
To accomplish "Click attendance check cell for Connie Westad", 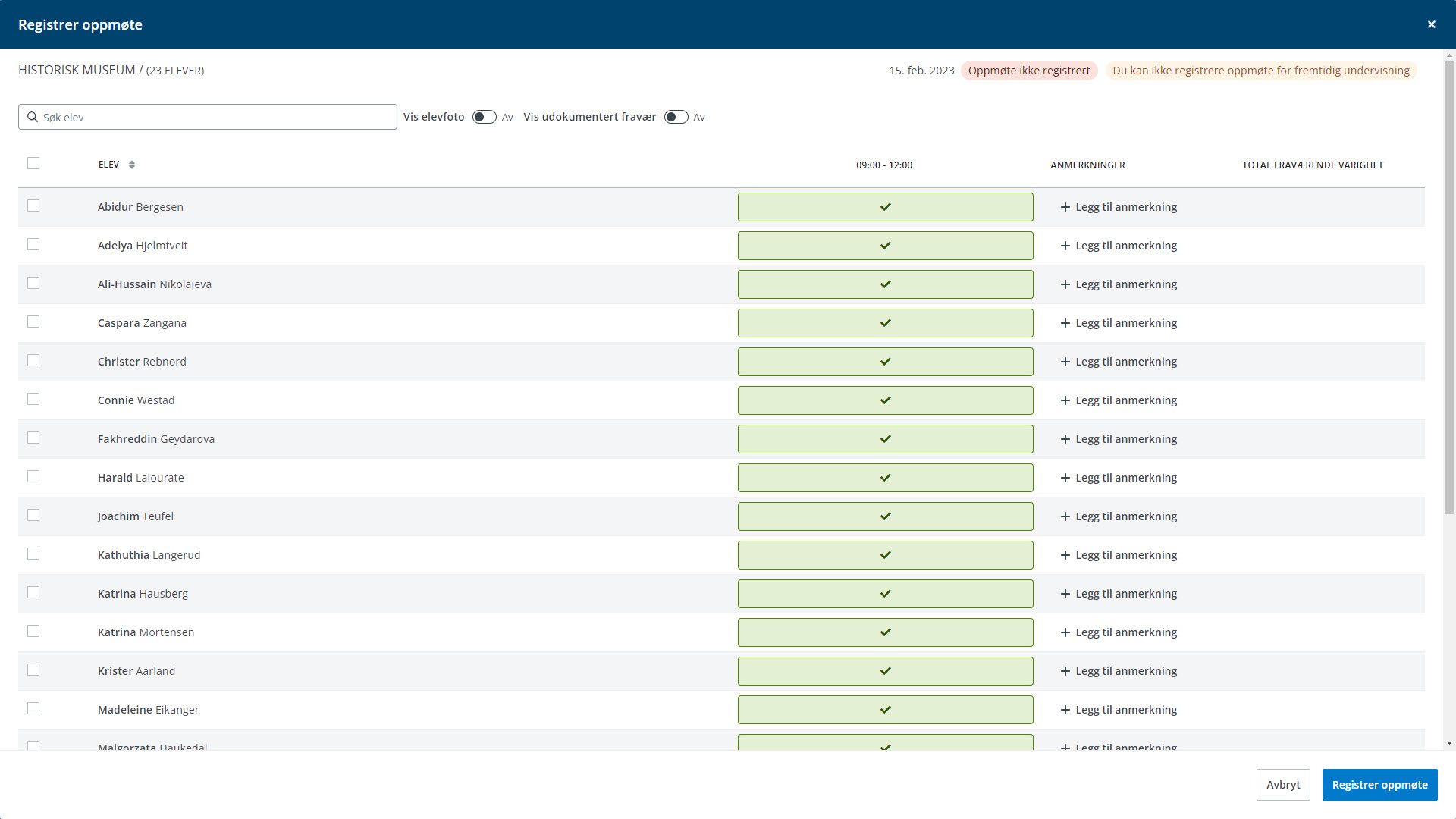I will click(885, 400).
